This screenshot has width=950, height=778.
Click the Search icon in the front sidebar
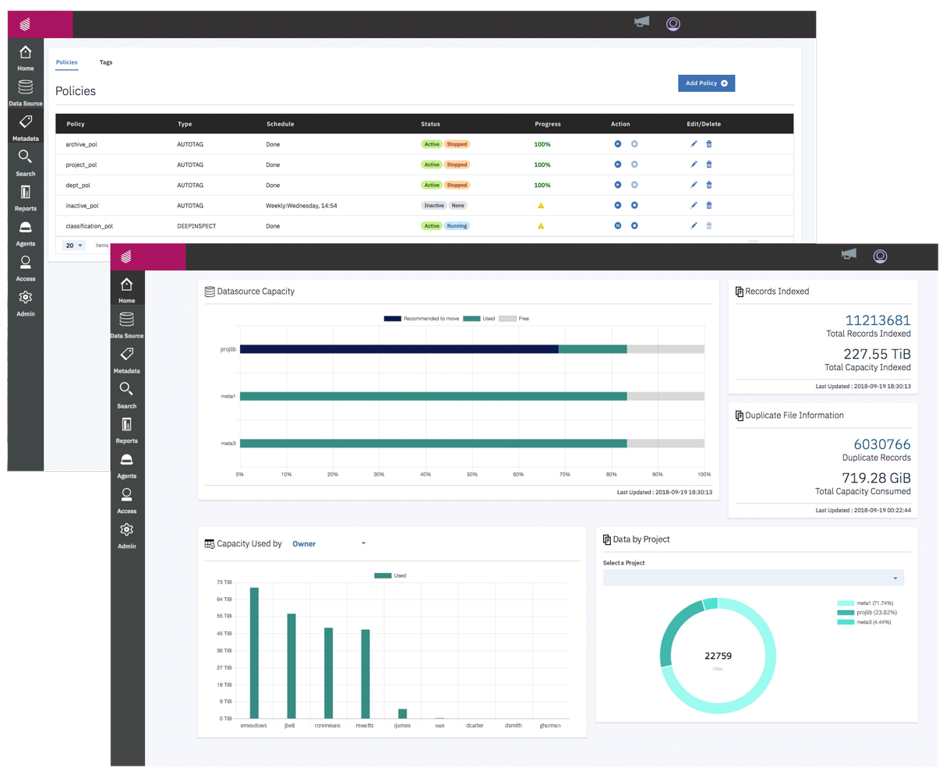[126, 390]
